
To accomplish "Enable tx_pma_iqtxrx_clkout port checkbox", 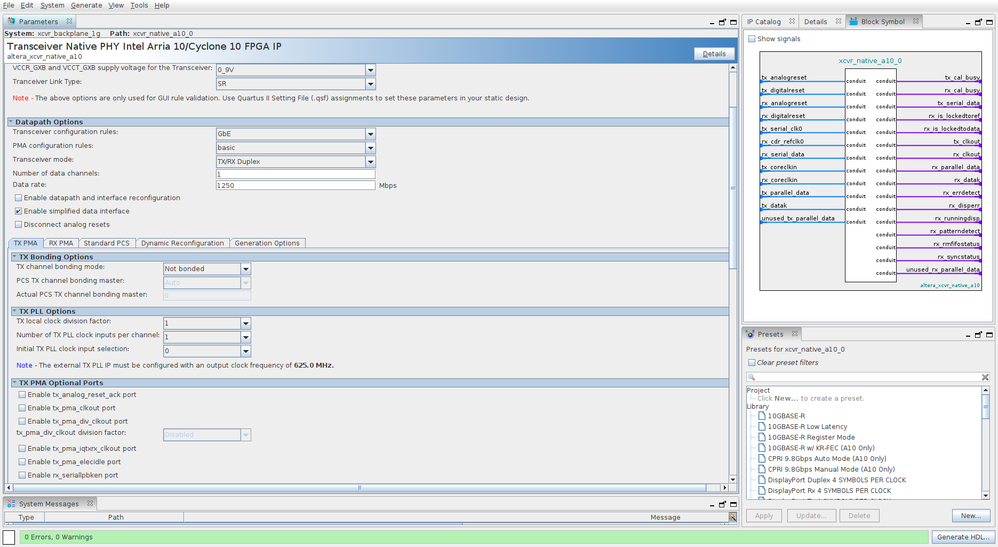I will click(x=22, y=448).
